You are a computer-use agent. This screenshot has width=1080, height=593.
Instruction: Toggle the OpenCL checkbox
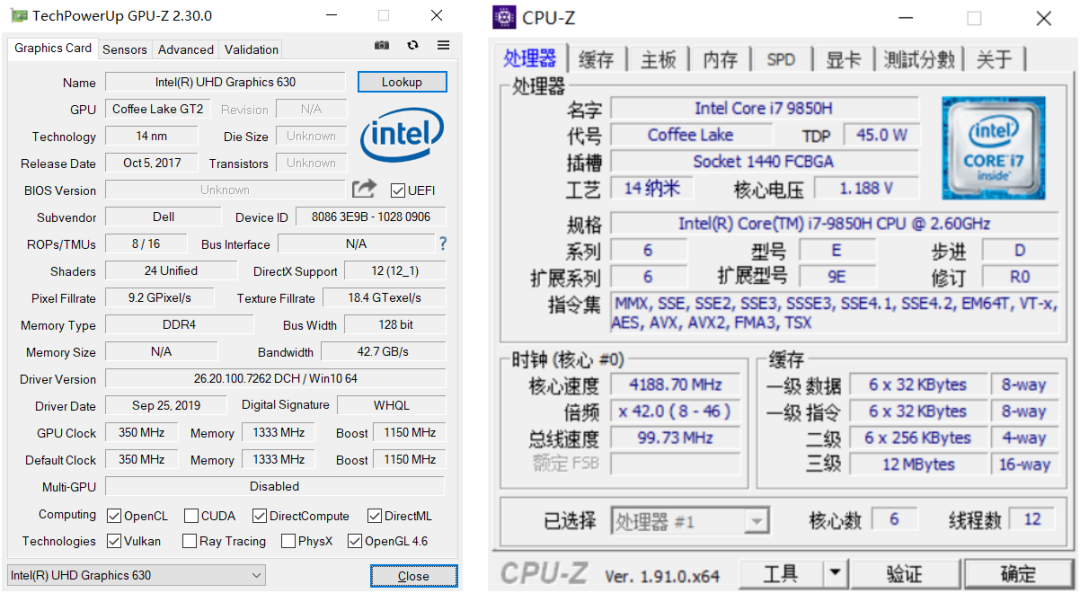point(114,516)
